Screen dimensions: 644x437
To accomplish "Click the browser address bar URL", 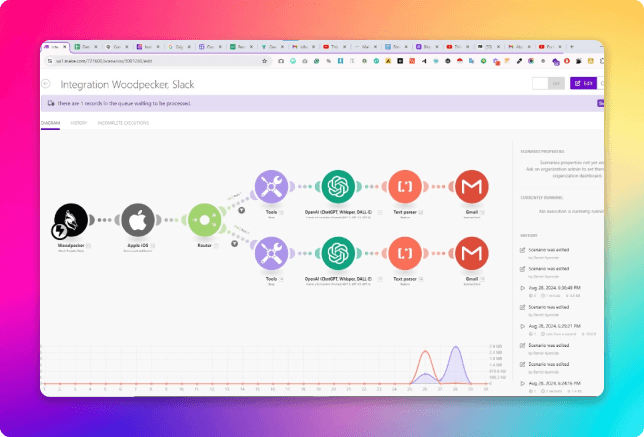I will [x=104, y=61].
